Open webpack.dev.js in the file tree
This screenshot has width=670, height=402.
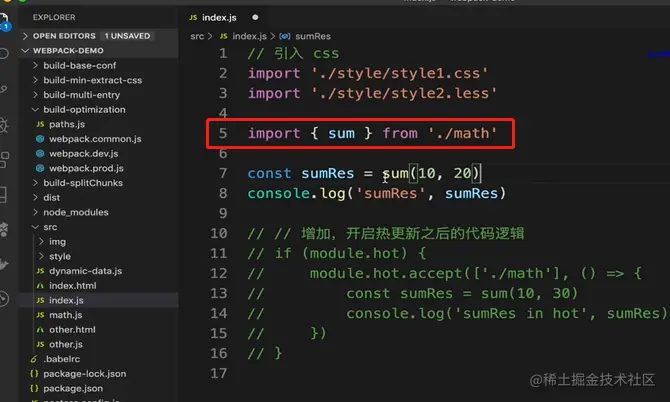pyautogui.click(x=84, y=153)
